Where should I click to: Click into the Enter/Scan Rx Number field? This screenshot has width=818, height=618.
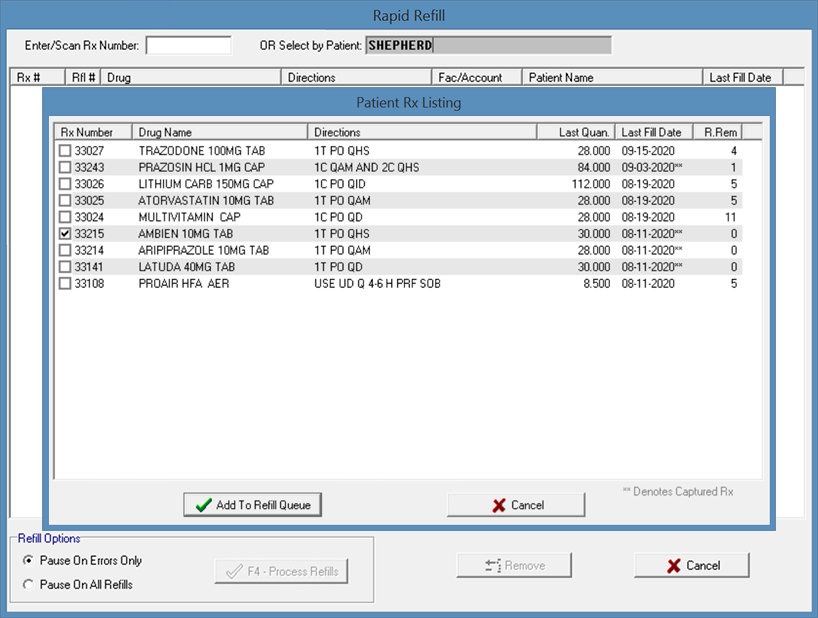point(188,46)
